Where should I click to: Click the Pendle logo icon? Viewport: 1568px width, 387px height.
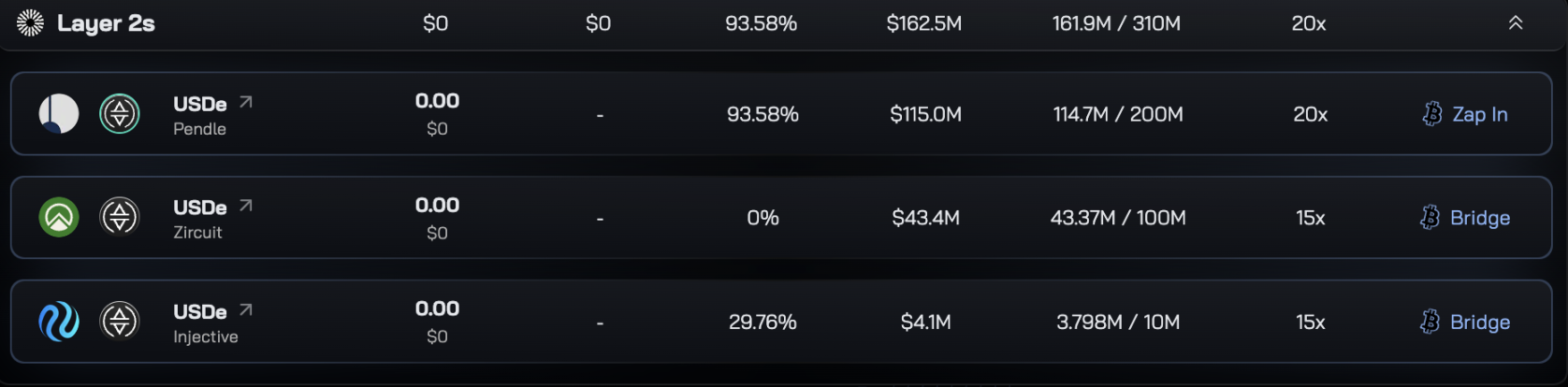click(x=59, y=114)
